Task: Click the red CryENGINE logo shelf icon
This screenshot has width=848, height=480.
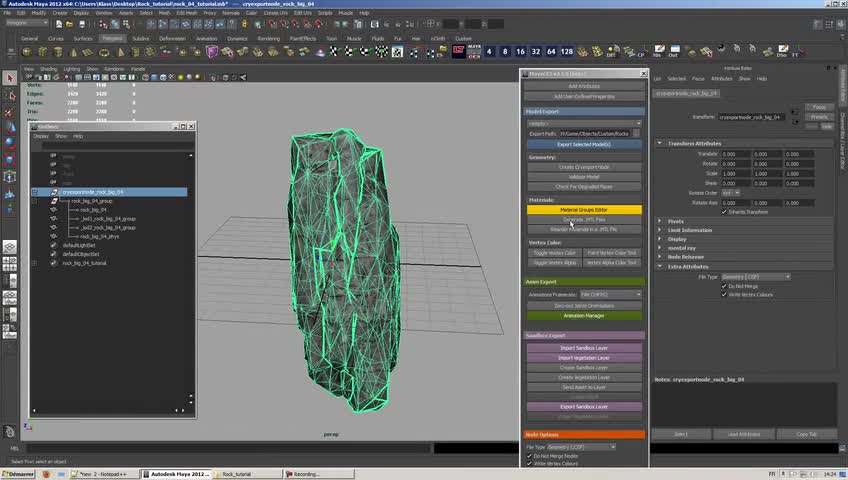Action: coord(459,51)
